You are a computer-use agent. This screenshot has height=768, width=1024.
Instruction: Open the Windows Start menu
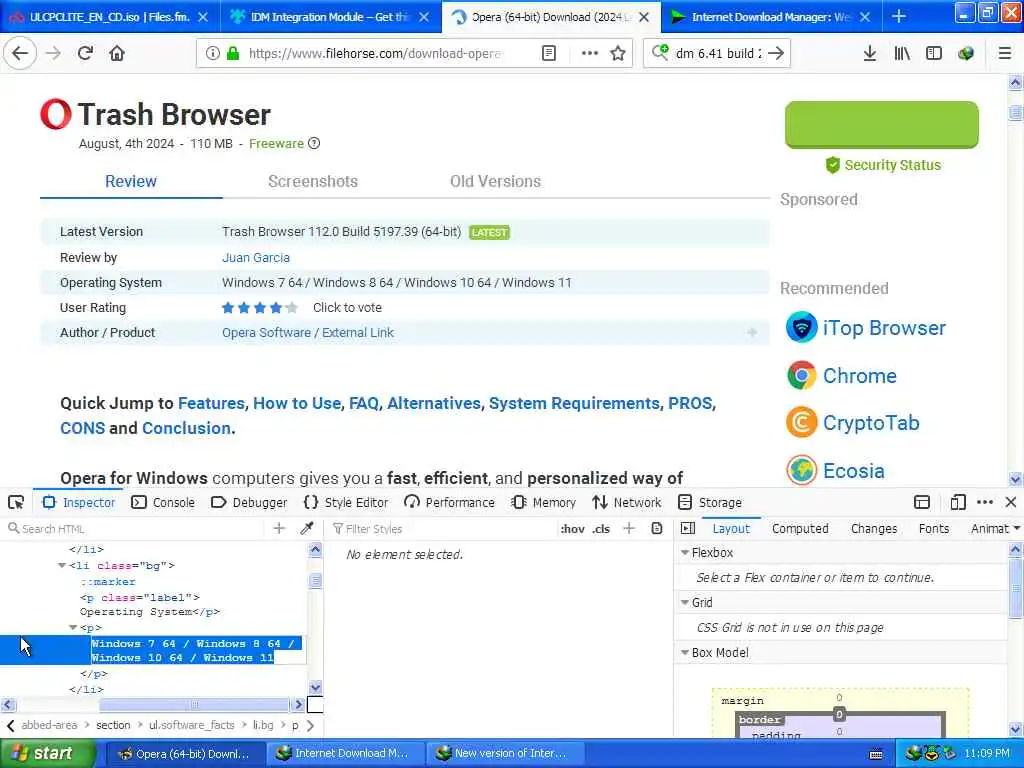[46, 754]
